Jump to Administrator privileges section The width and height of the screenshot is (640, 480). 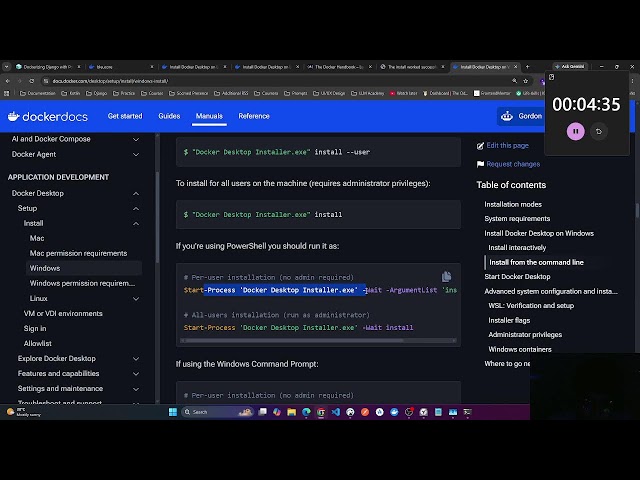pos(525,334)
